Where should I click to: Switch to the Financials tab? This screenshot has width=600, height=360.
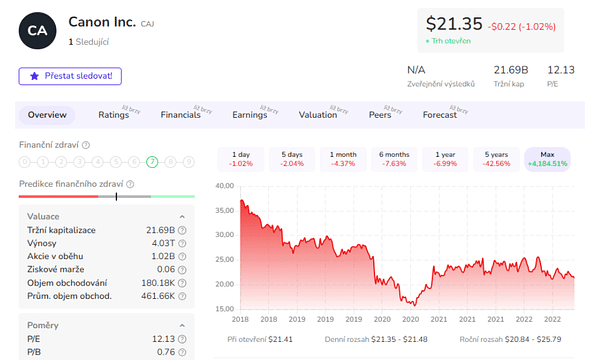(x=181, y=115)
